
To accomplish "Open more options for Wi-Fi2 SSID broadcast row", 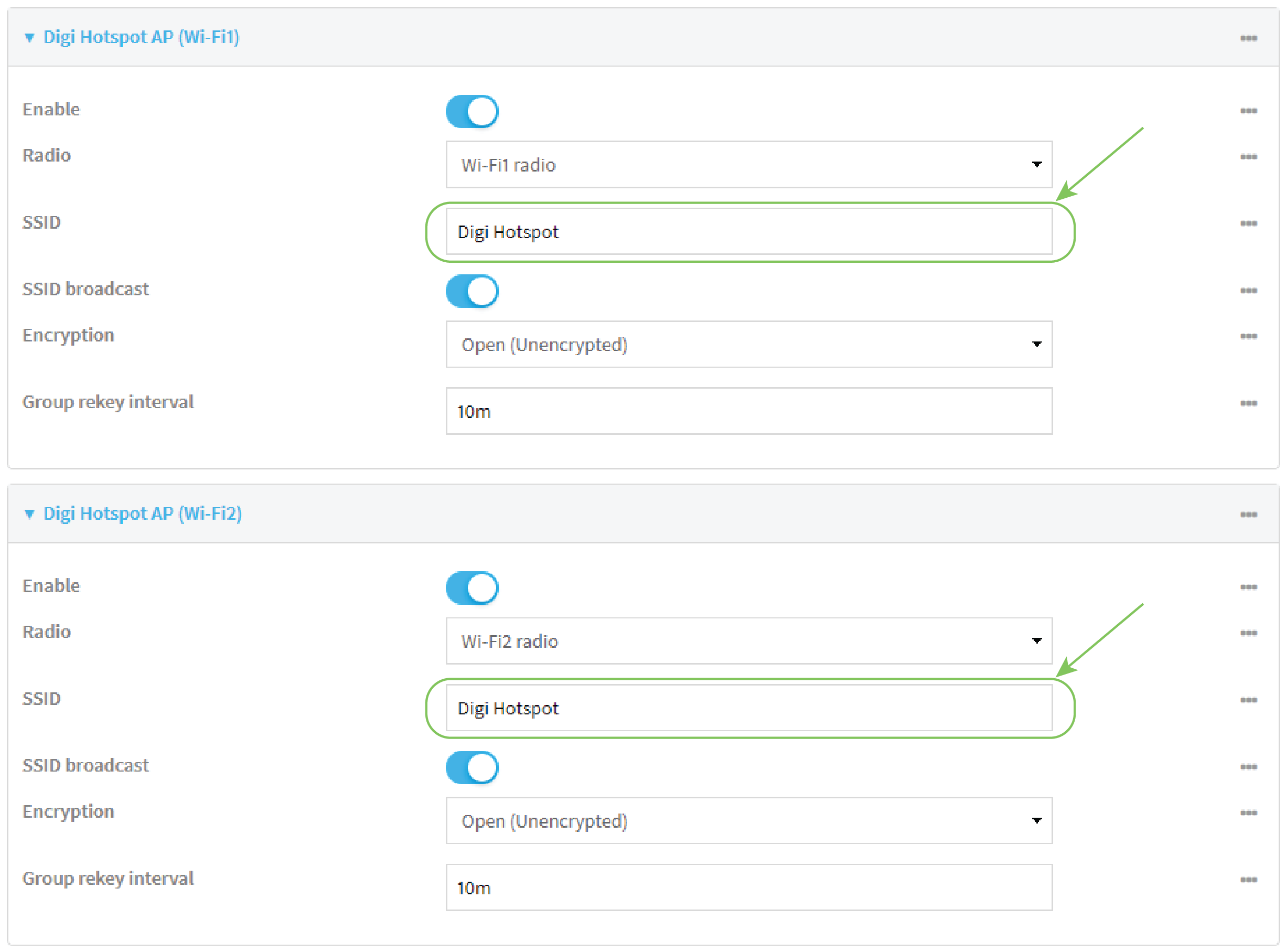I will point(1248,767).
